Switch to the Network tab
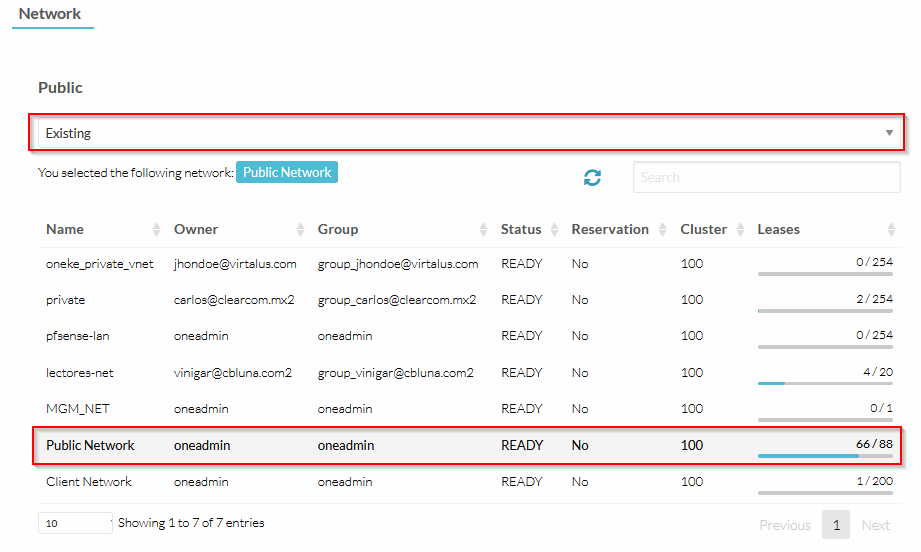Screen dimensions: 921x552 50,14
